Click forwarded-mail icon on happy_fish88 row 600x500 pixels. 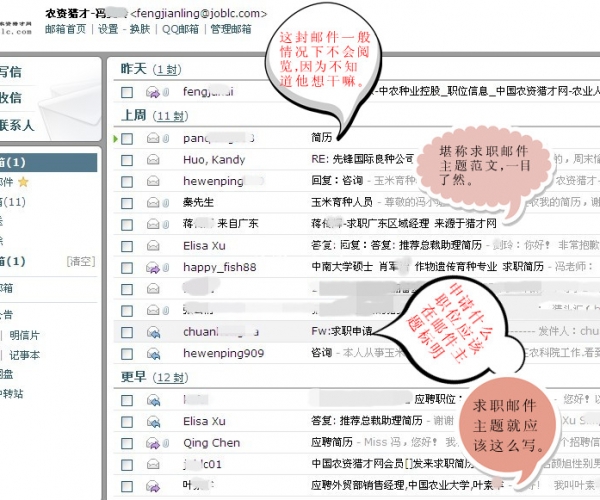[x=153, y=268]
